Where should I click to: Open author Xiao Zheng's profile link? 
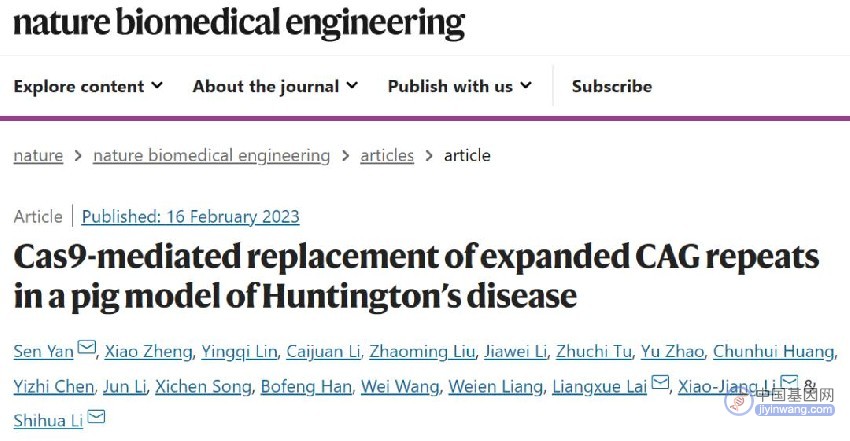[x=149, y=352]
